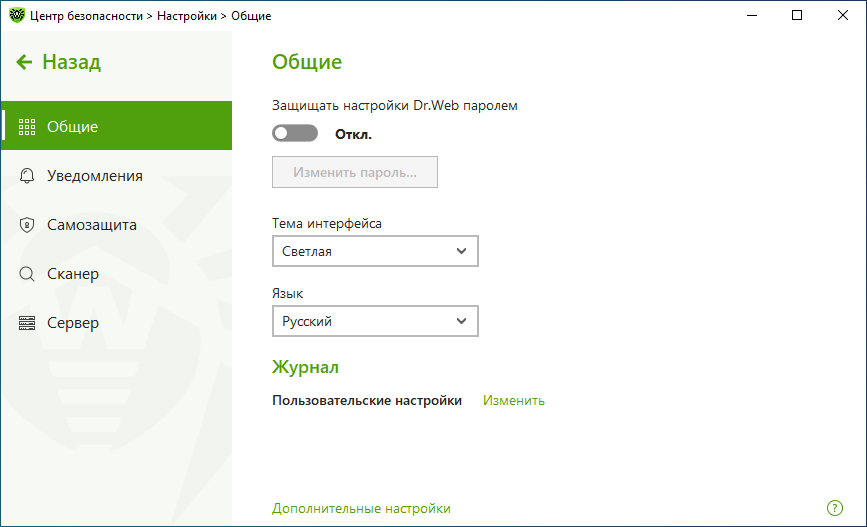Click the breadcrumb title Центр безопасности
Screen dimensions: 867x527
86,16
